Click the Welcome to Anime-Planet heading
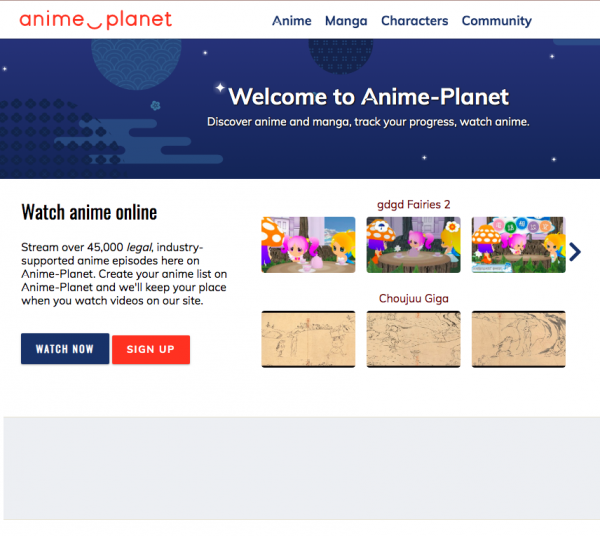 click(368, 96)
